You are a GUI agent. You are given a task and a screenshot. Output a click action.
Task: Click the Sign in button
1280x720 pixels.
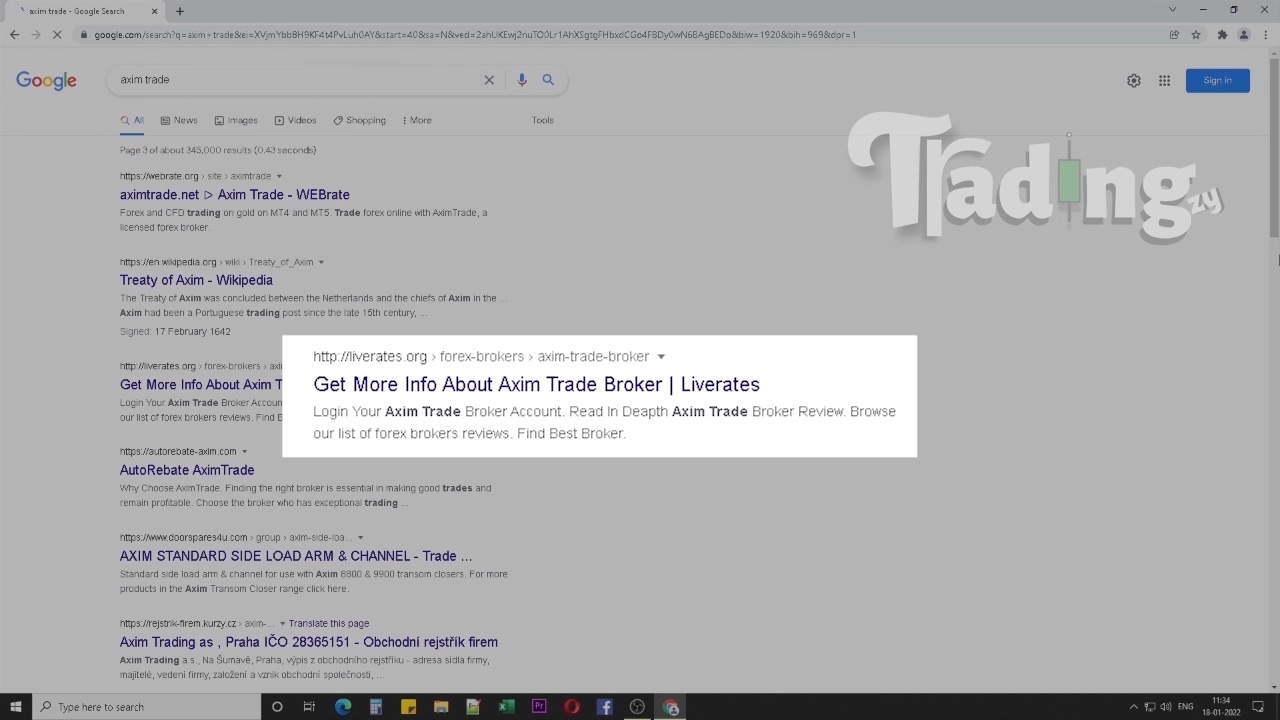click(1217, 81)
